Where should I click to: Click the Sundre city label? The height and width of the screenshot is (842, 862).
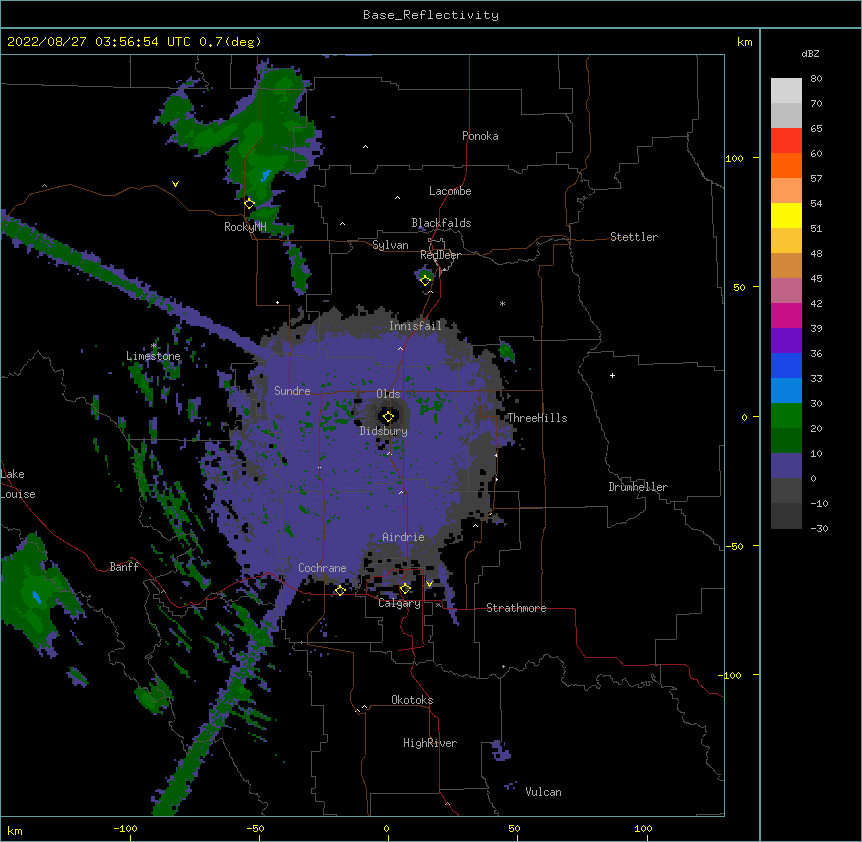tap(292, 391)
